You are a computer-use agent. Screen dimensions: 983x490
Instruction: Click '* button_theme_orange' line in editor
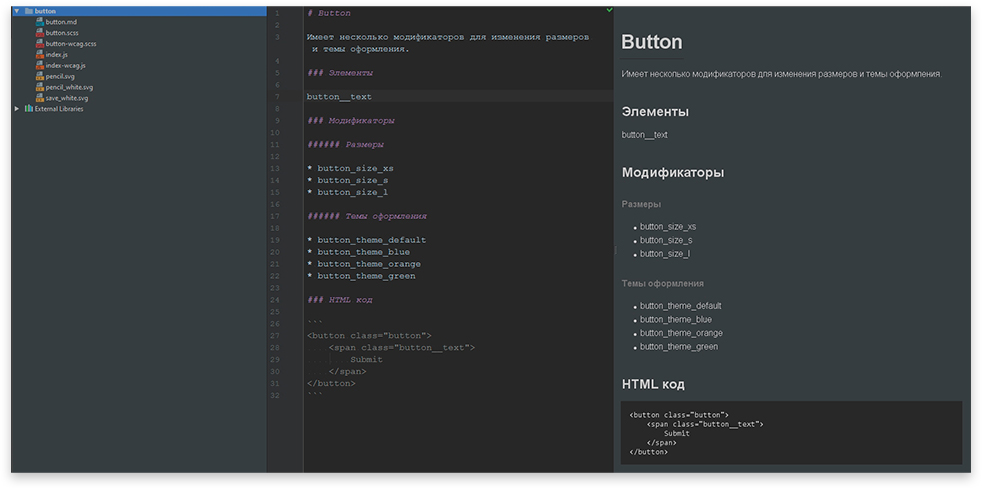click(364, 264)
